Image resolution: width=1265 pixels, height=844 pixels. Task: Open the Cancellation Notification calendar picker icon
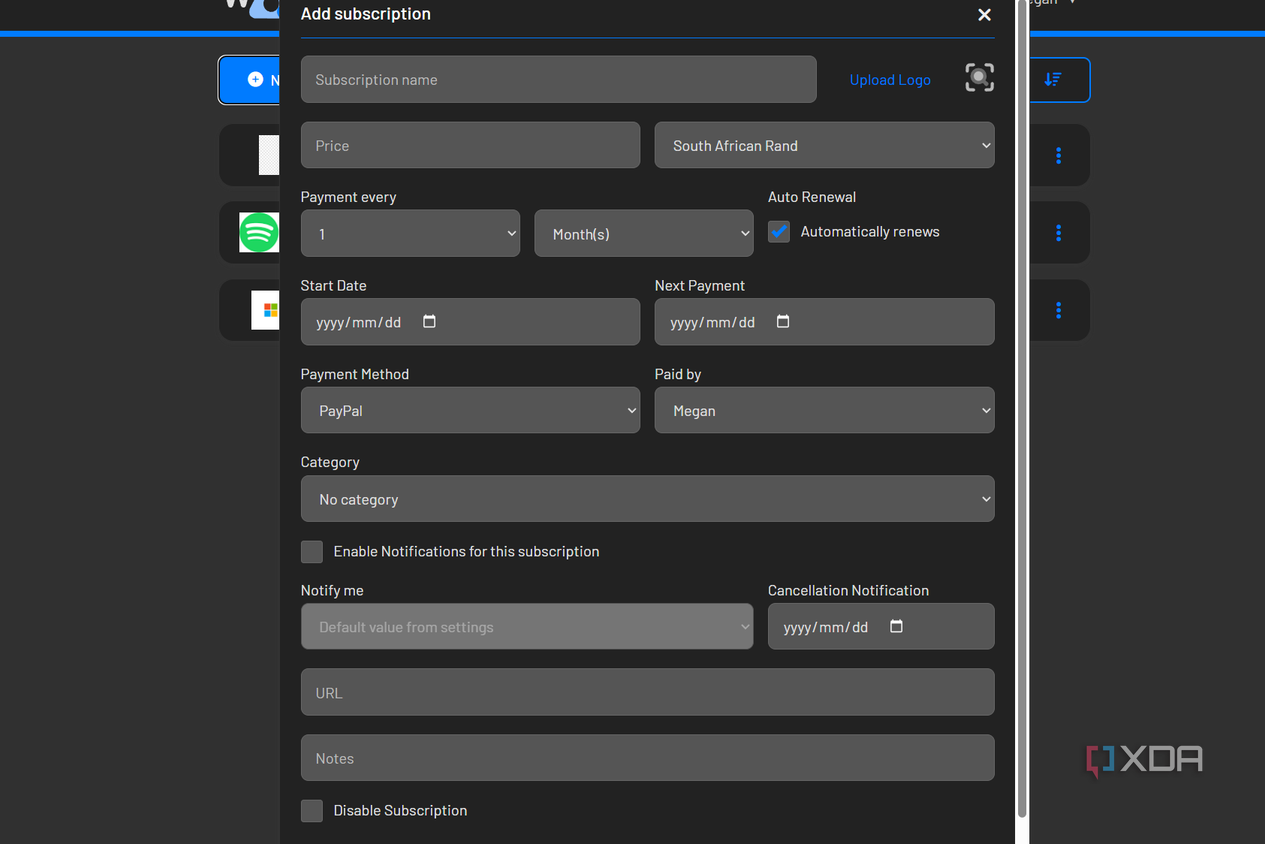896,626
